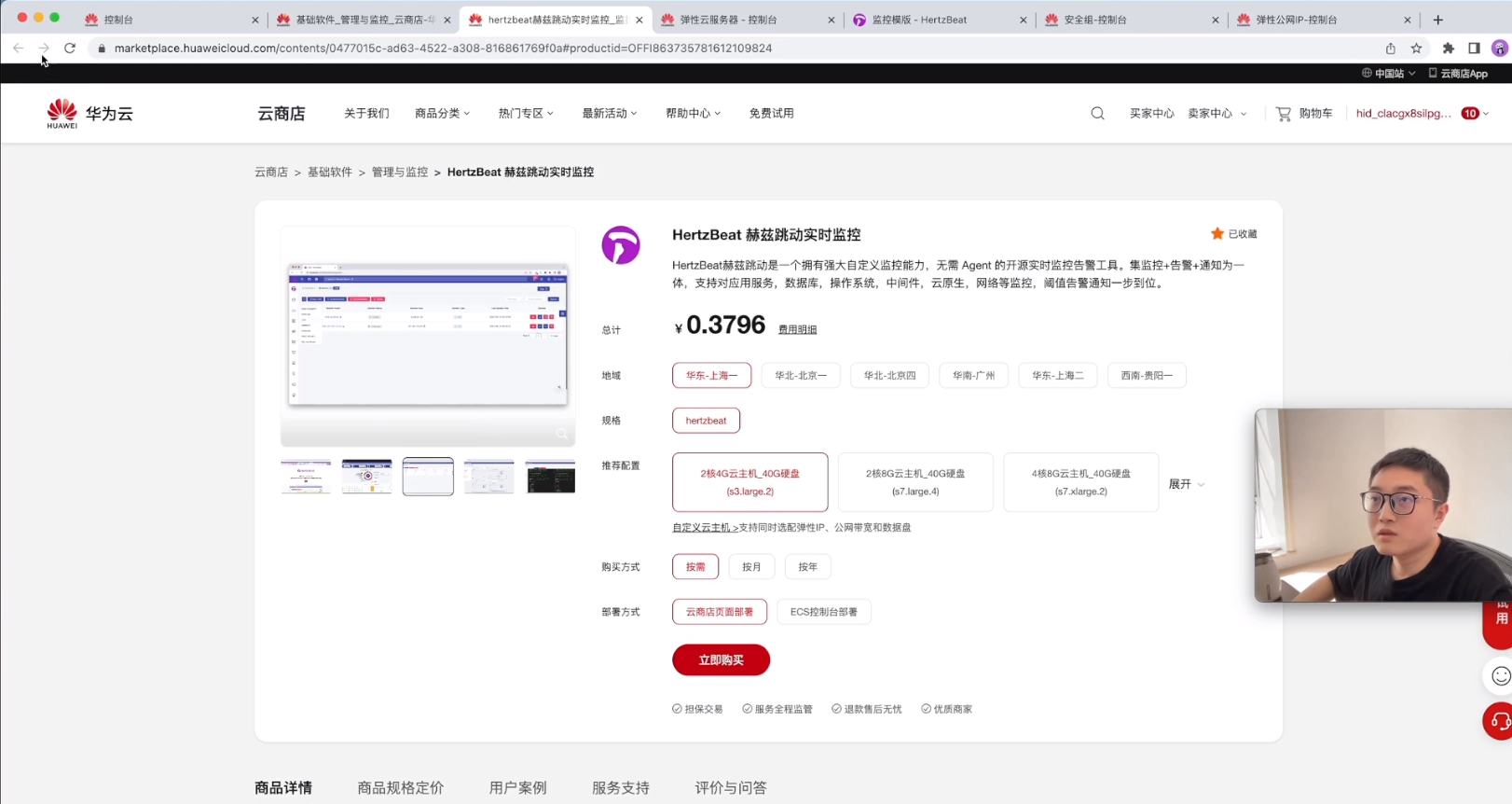Open the 自定义云主机 link
This screenshot has height=804, width=1512.
click(x=706, y=528)
